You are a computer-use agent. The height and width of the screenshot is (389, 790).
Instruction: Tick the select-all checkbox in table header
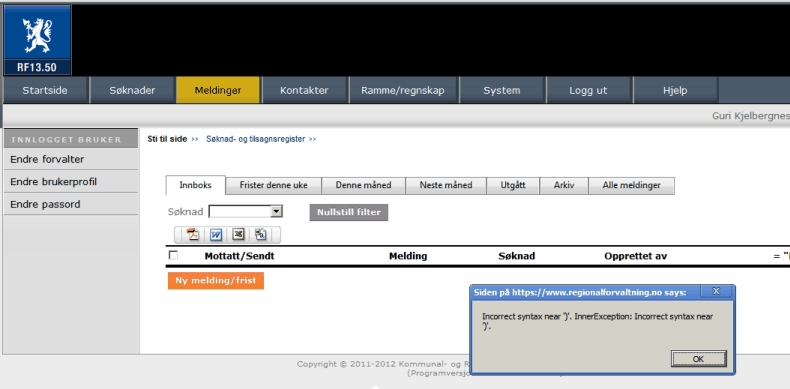[x=173, y=255]
